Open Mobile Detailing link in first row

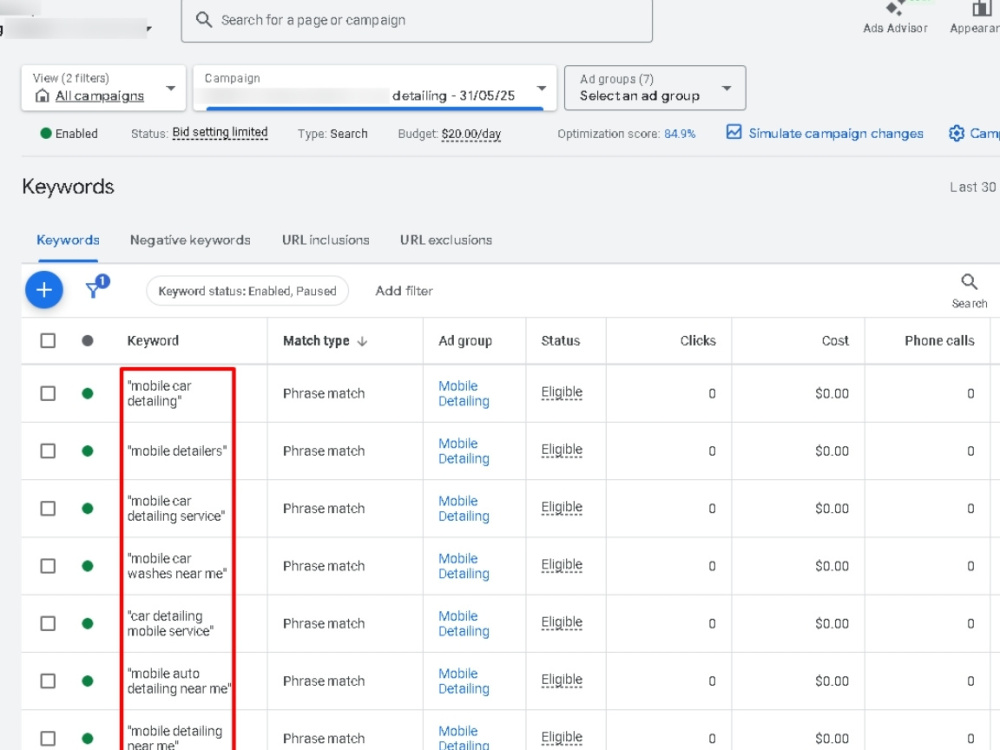coord(464,393)
